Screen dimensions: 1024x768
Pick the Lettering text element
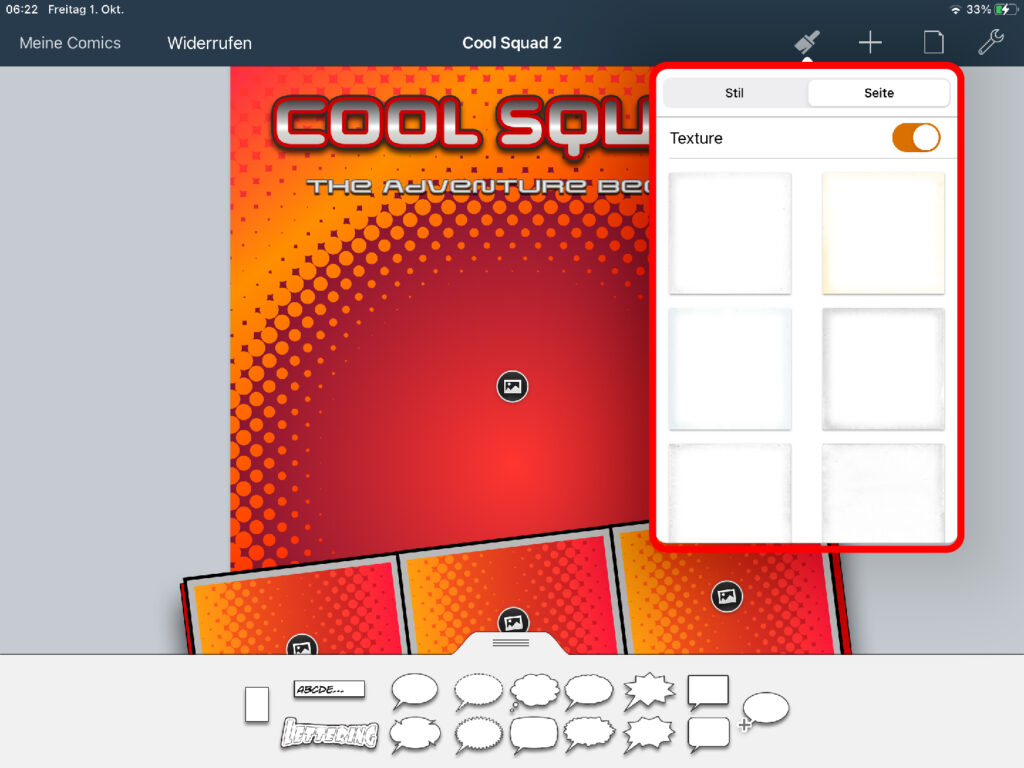click(x=329, y=734)
